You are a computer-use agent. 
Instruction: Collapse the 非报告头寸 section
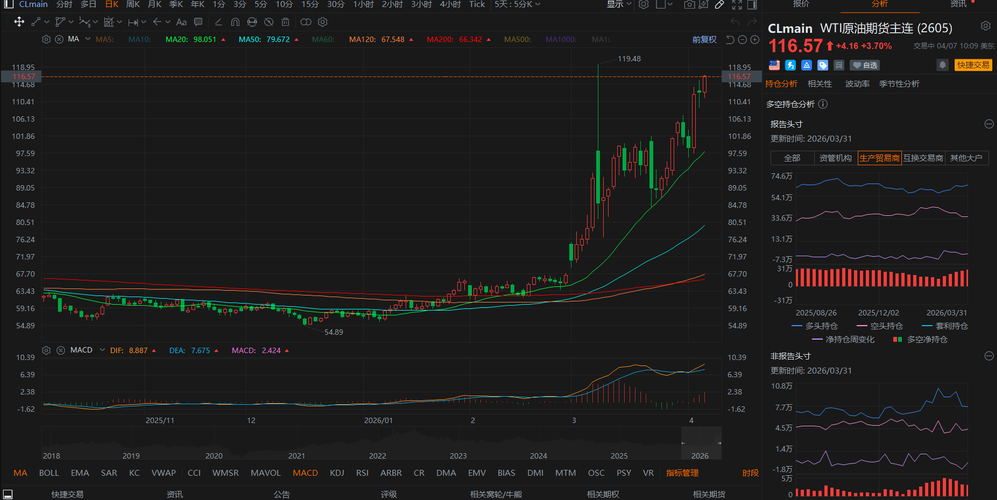click(x=989, y=356)
